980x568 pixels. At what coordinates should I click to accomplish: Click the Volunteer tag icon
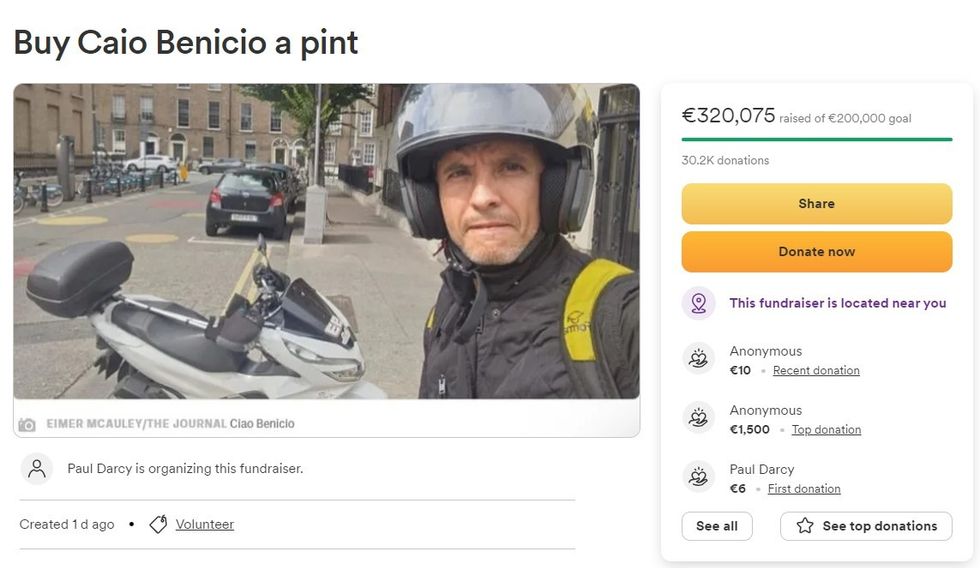(158, 524)
